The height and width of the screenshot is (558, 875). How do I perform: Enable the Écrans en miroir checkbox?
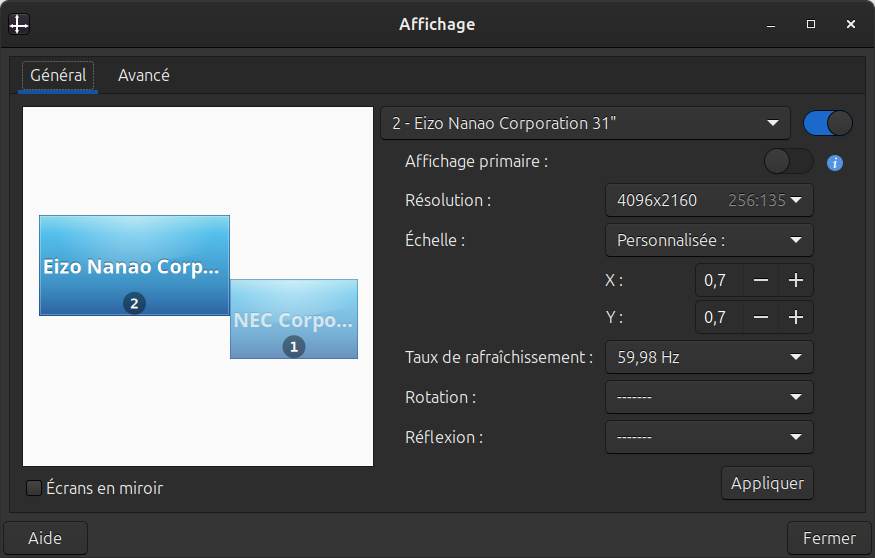[x=34, y=488]
